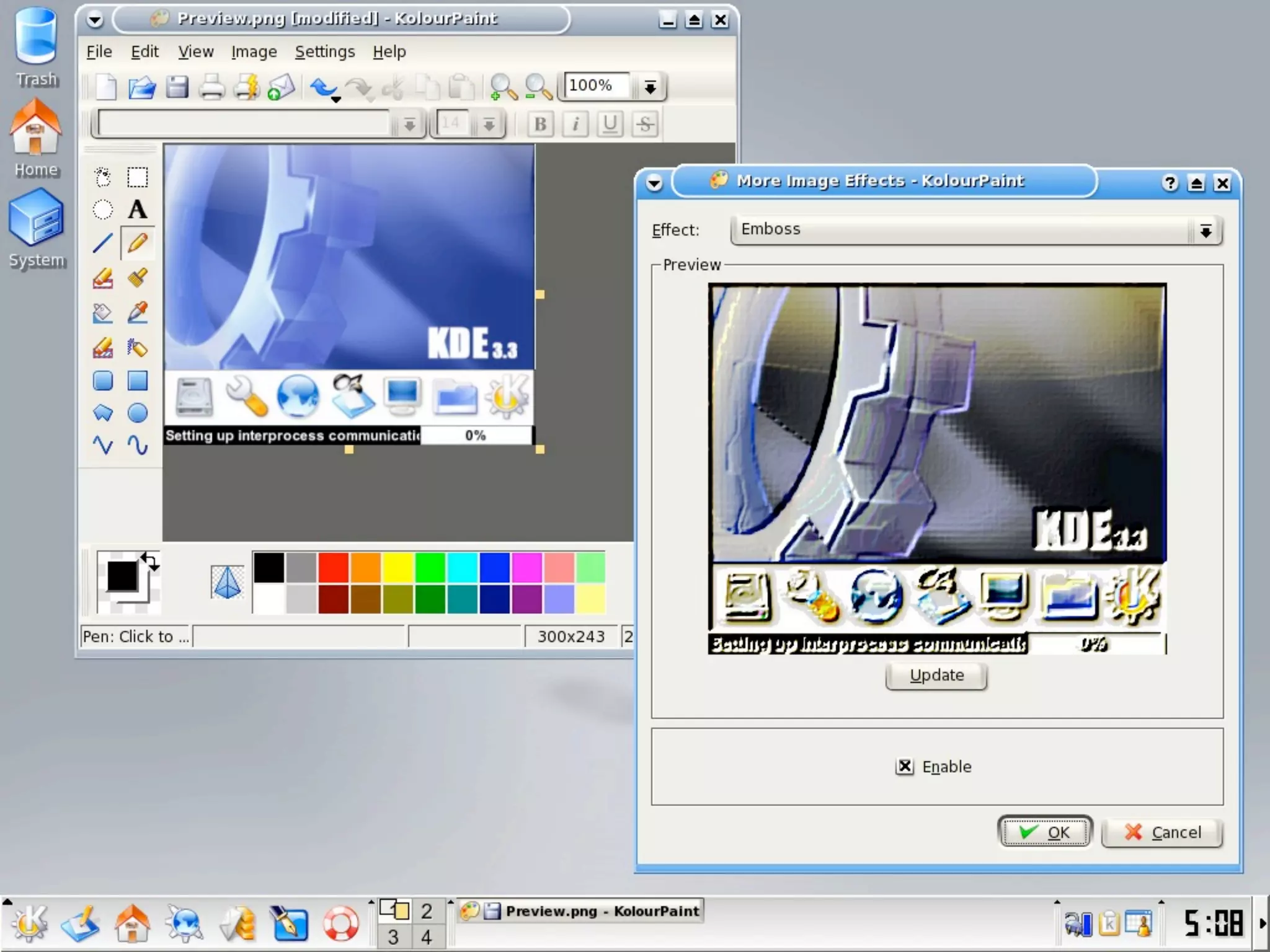This screenshot has width=1270, height=952.
Task: Select the free-form selection tool
Action: pyautogui.click(x=103, y=177)
